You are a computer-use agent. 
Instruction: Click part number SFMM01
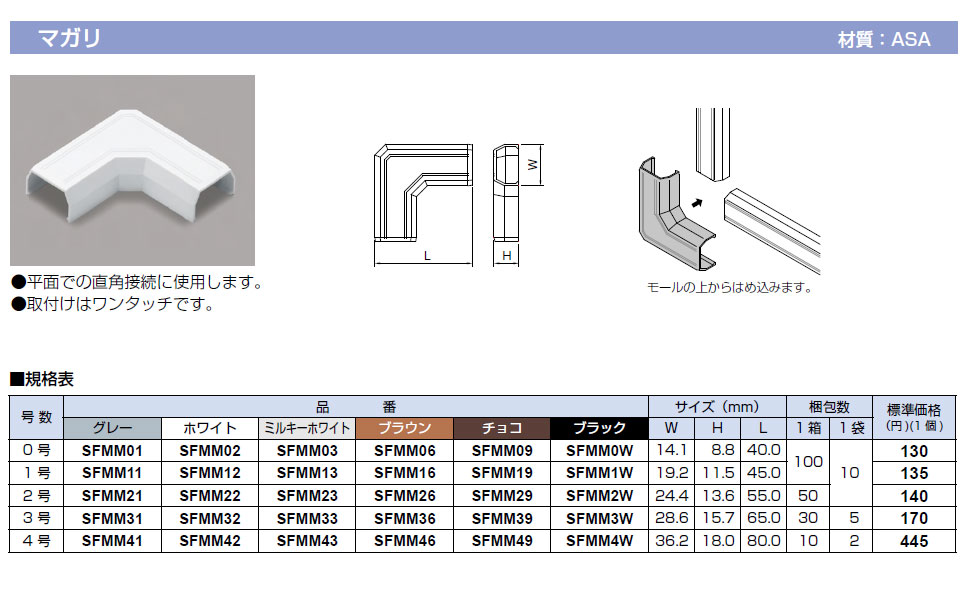(112, 451)
